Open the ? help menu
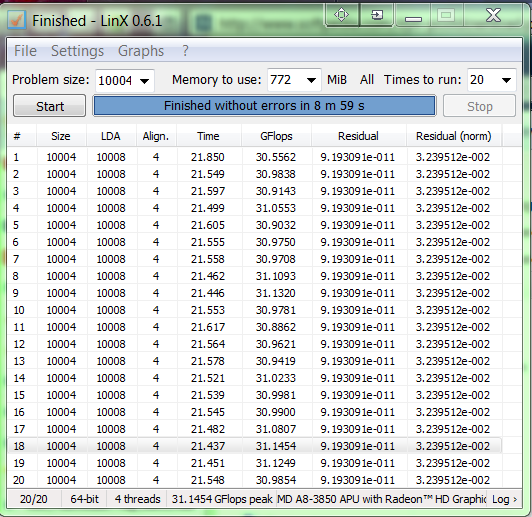This screenshot has width=532, height=517. point(185,51)
